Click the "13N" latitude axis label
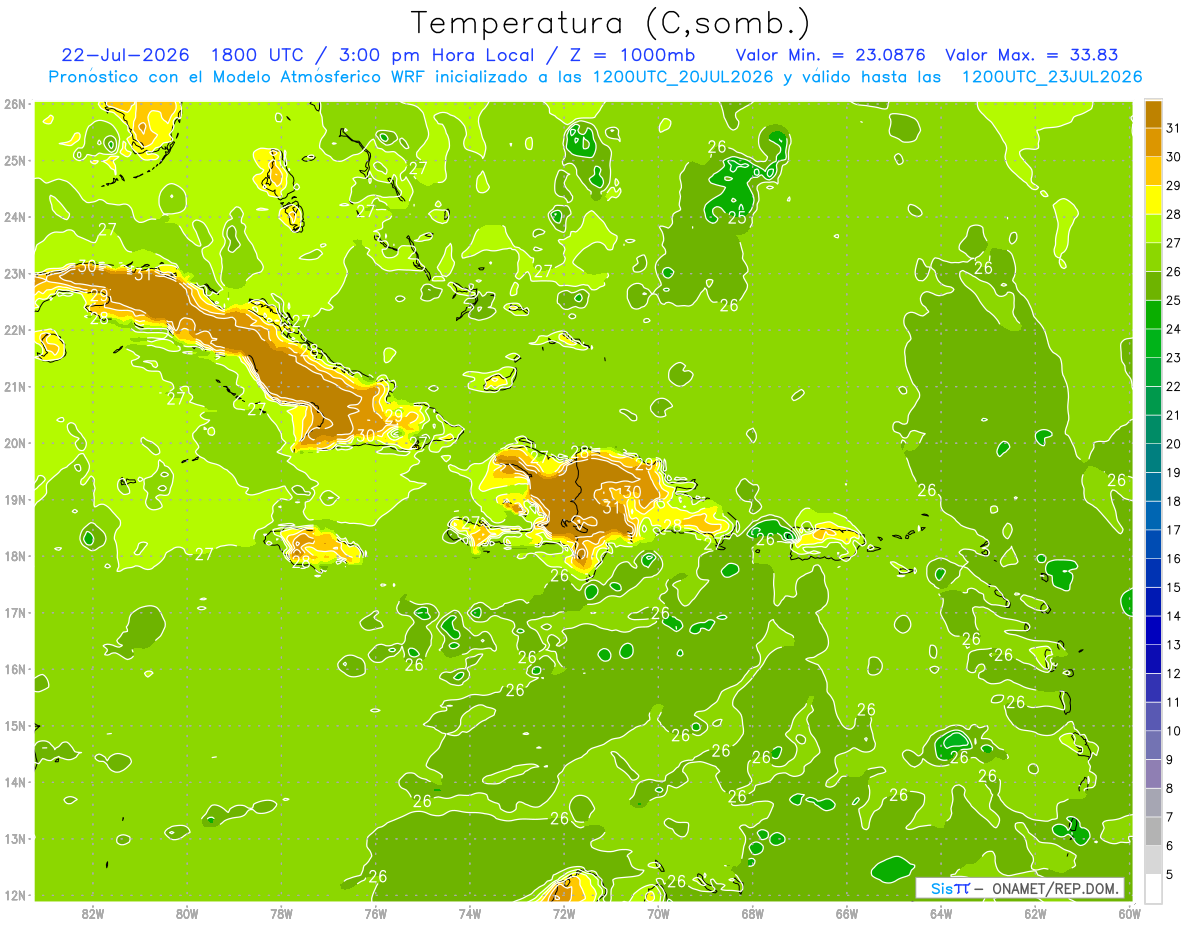Viewport: 1200px width, 927px height. [14, 839]
